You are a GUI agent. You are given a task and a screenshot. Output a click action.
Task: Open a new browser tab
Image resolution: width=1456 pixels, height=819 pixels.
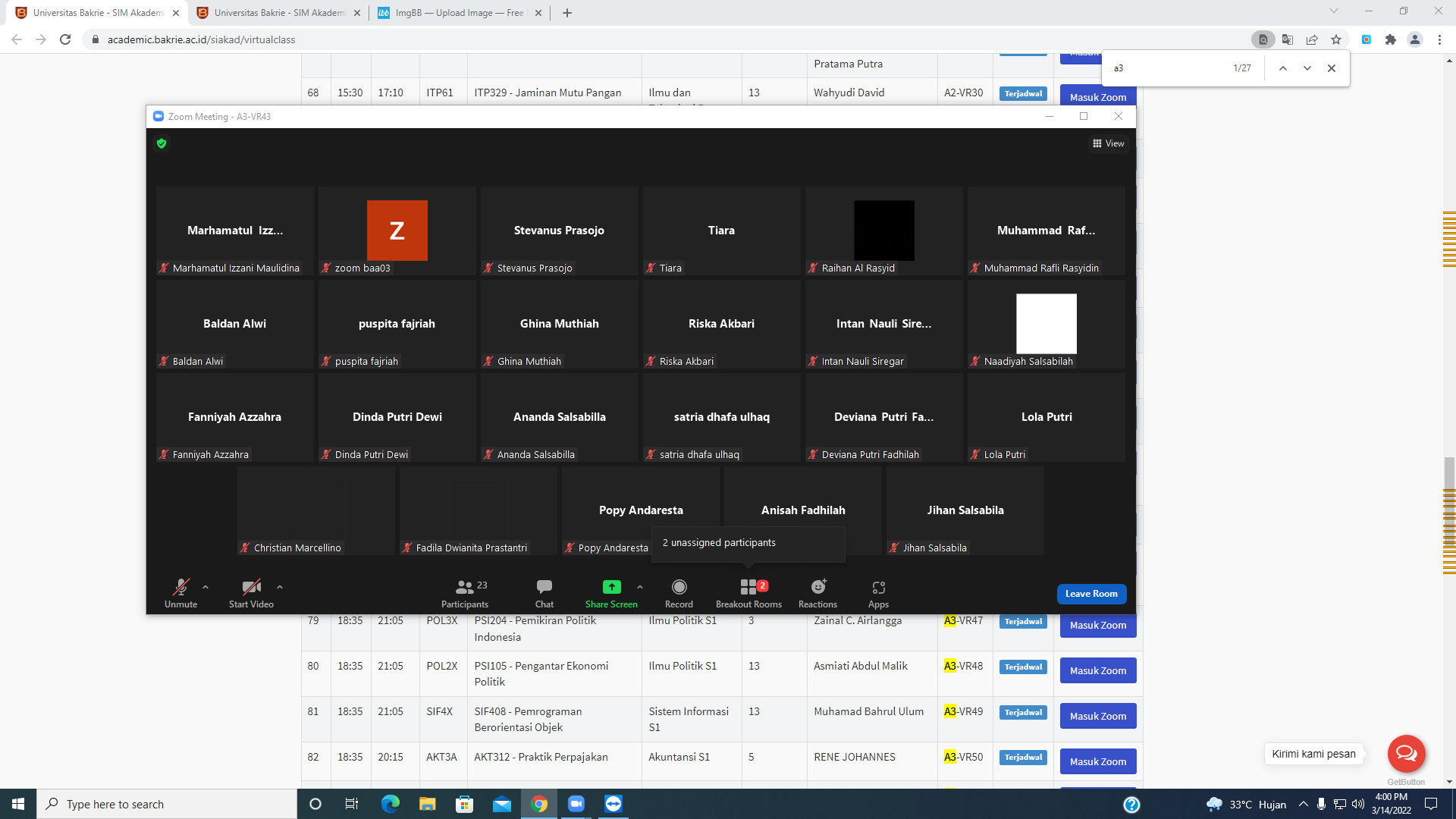tap(567, 13)
